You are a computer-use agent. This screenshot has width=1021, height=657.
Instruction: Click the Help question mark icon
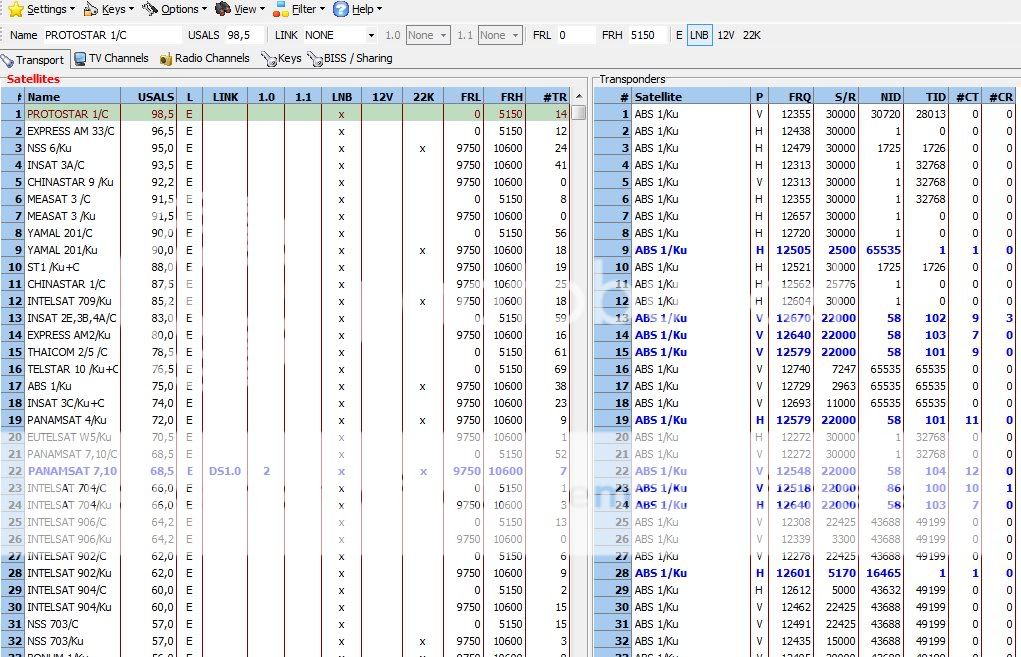click(341, 9)
